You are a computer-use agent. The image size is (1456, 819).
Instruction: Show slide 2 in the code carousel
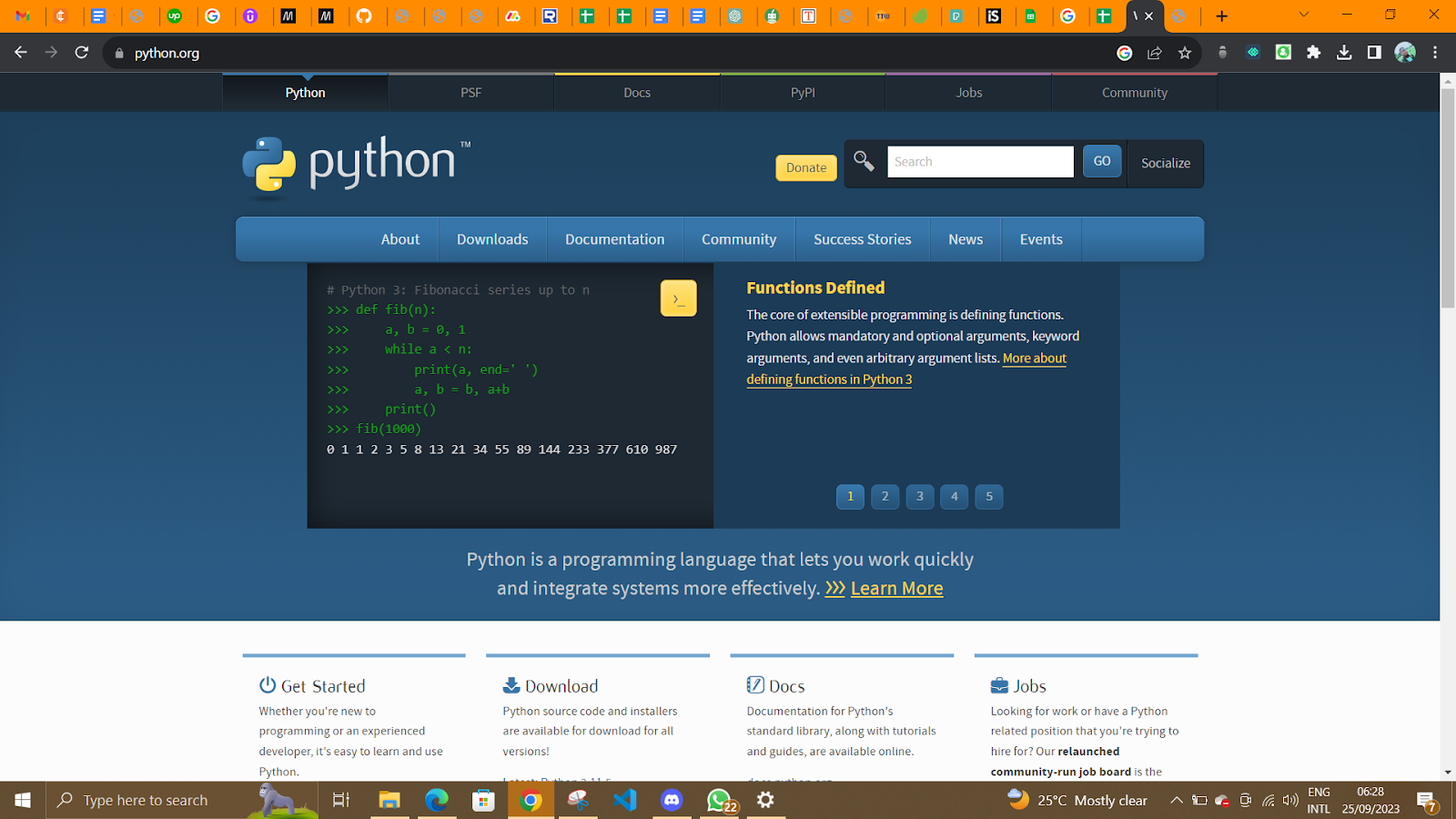coord(885,497)
